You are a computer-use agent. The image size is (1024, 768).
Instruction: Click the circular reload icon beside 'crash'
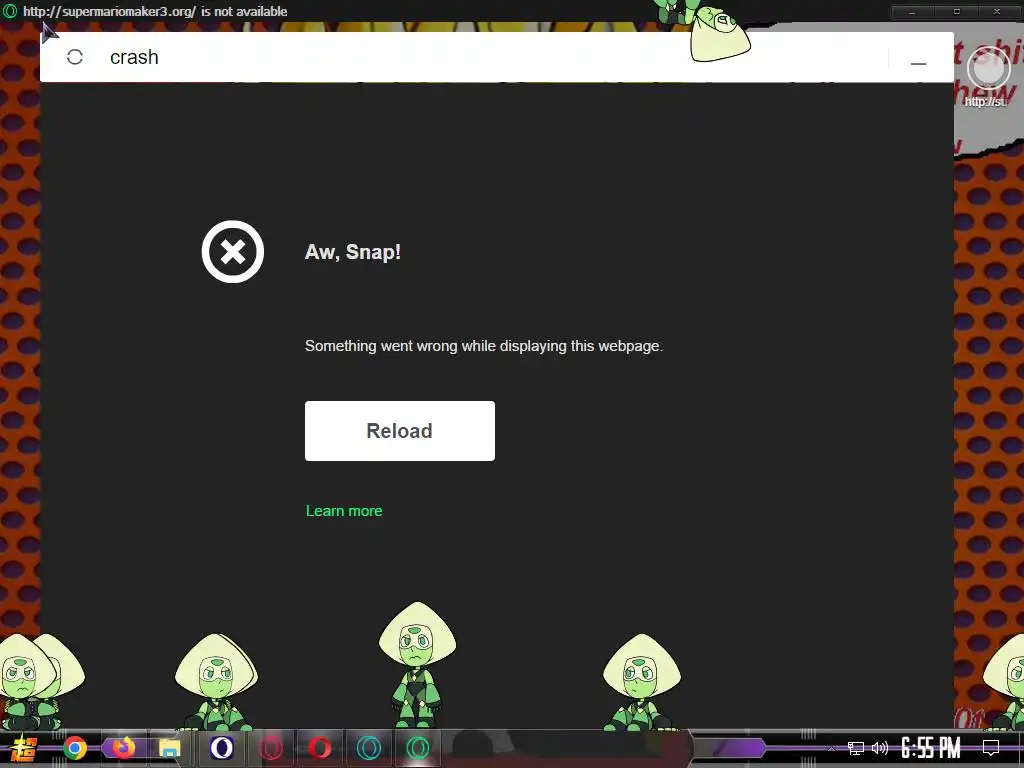pyautogui.click(x=75, y=57)
